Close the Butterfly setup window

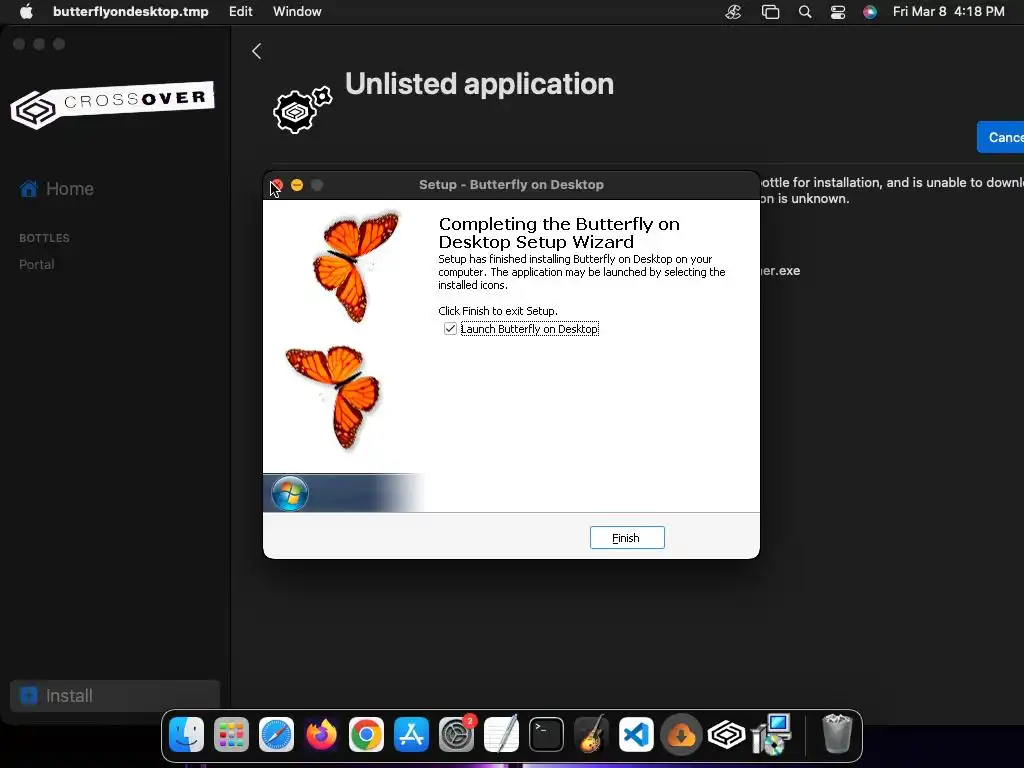click(x=276, y=185)
